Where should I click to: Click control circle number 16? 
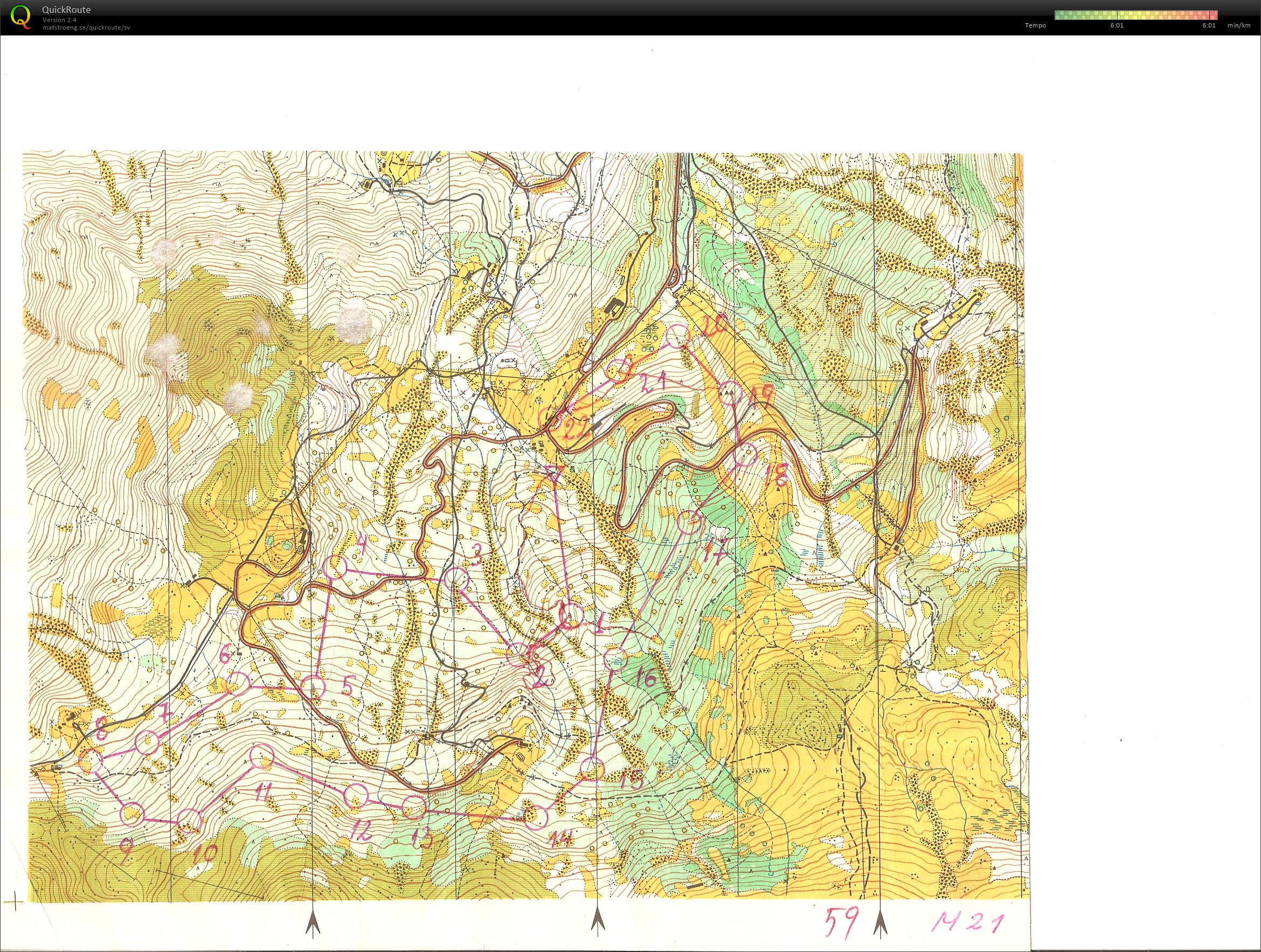pos(615,659)
